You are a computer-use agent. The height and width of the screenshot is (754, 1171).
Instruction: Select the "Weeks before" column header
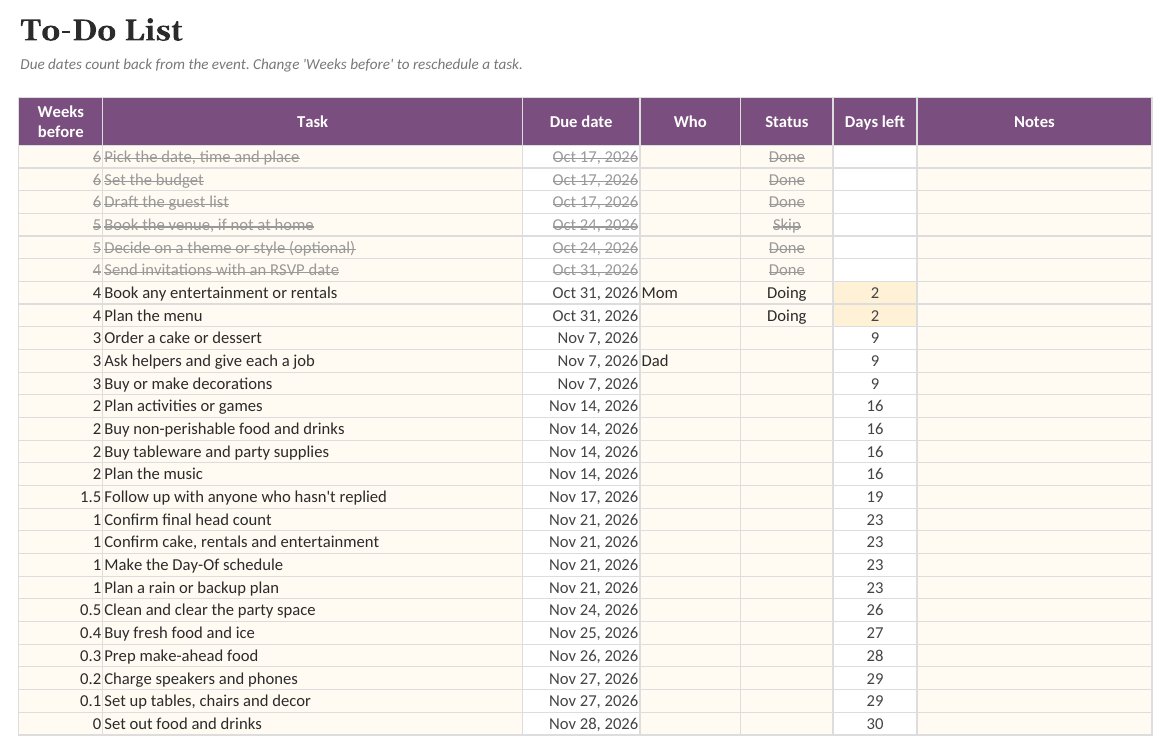click(60, 122)
